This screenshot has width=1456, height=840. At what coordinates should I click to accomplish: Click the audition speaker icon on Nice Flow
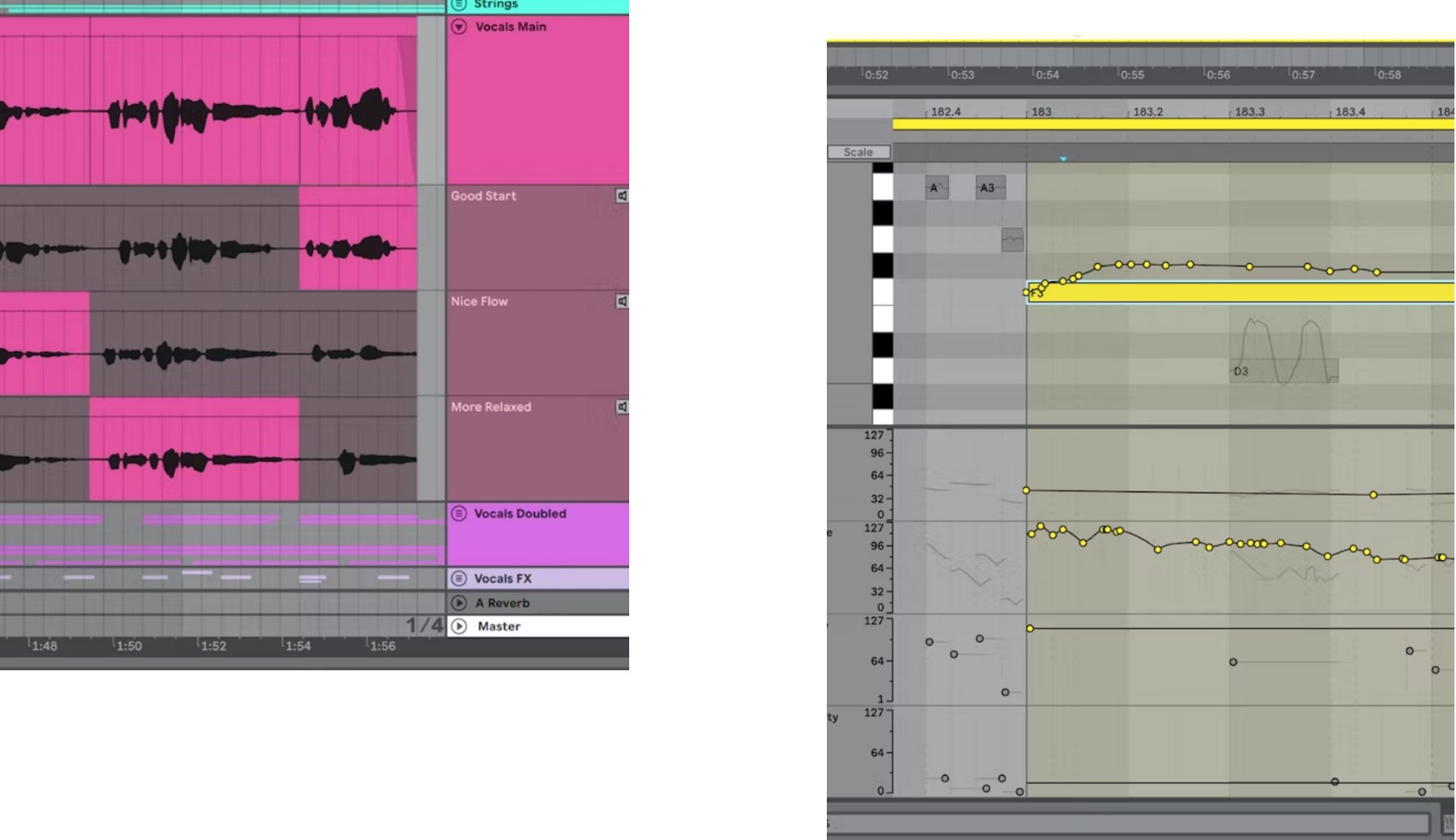tap(622, 302)
